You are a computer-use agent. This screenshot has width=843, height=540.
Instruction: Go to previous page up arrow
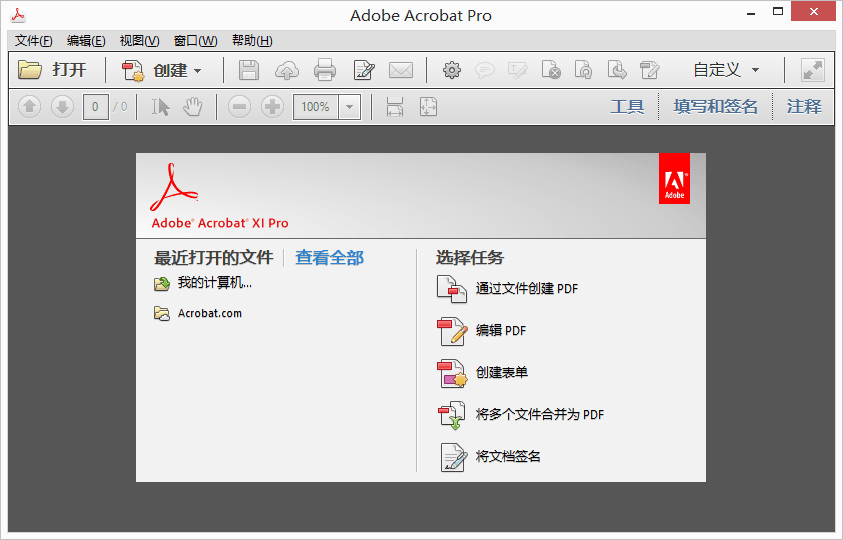click(30, 106)
